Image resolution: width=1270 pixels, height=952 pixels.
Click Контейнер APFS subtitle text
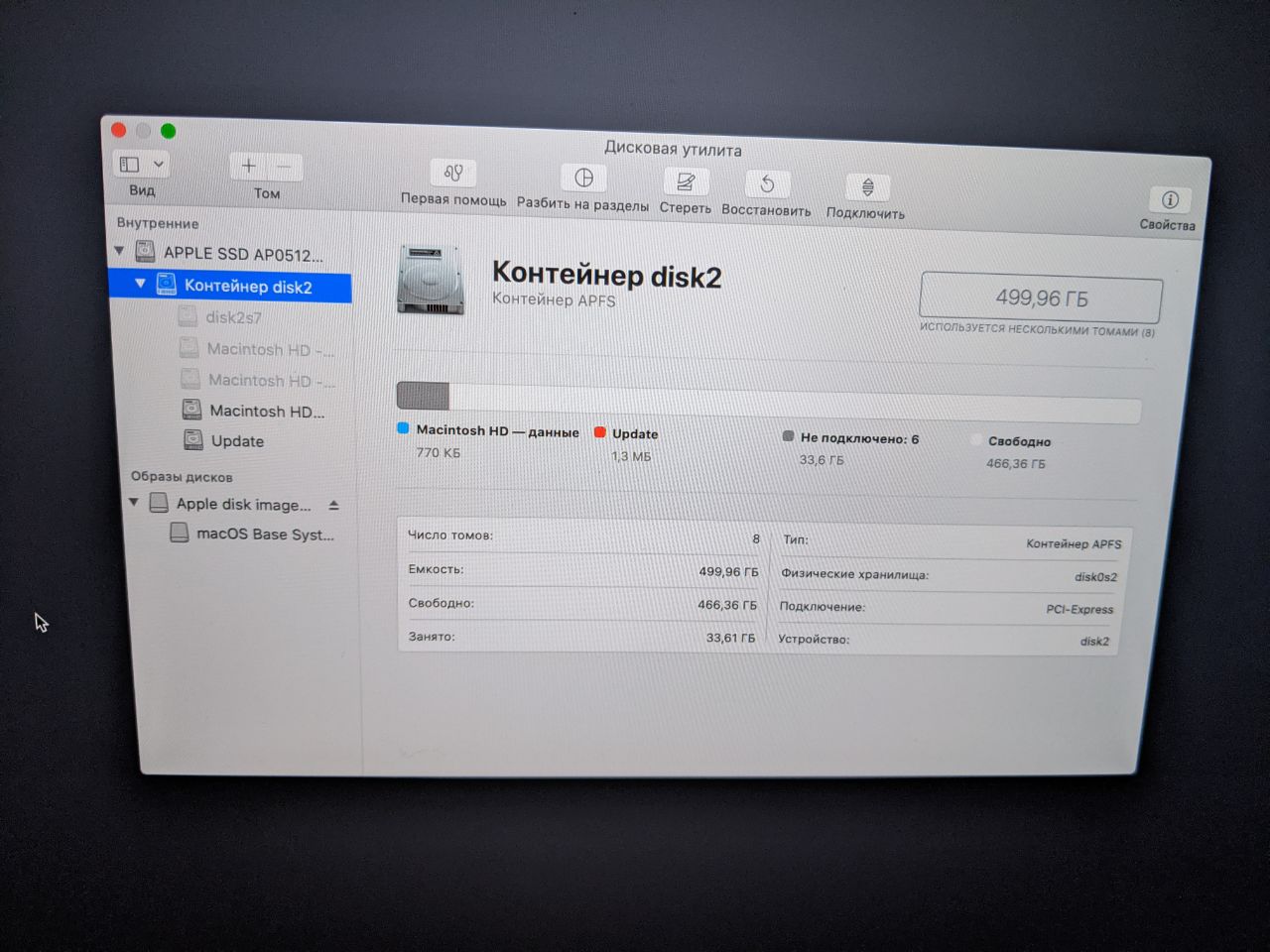pyautogui.click(x=554, y=299)
